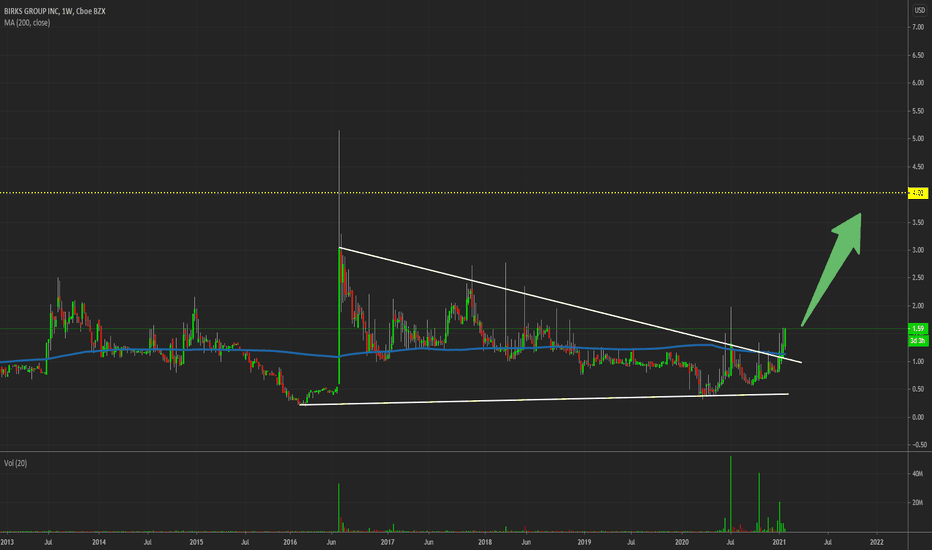Click the 3.50 price axis label
The width and height of the screenshot is (932, 550).
(x=918, y=222)
